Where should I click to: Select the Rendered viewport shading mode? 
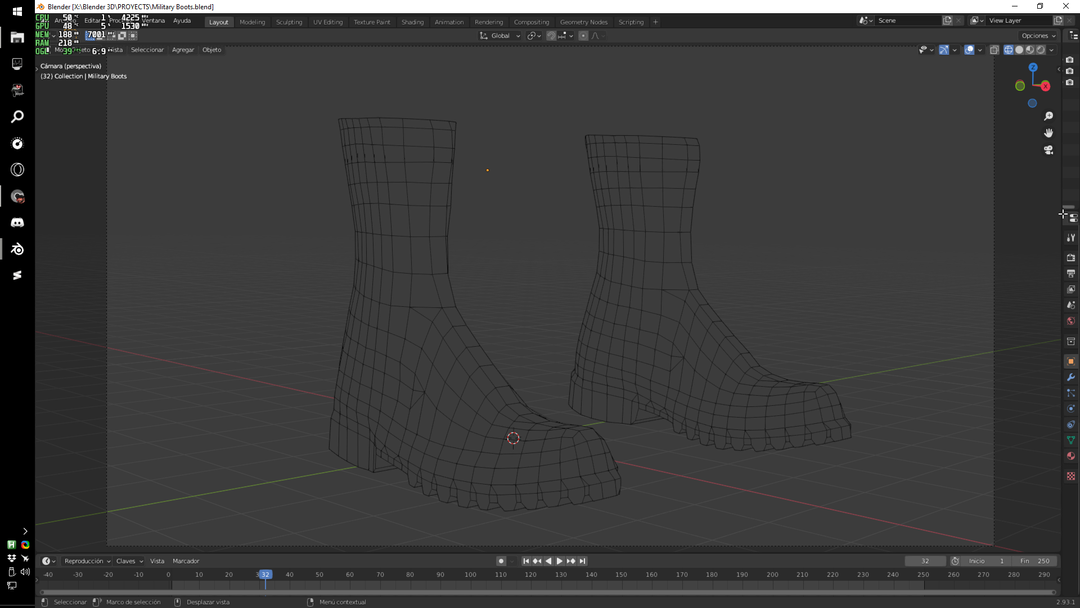point(1040,49)
